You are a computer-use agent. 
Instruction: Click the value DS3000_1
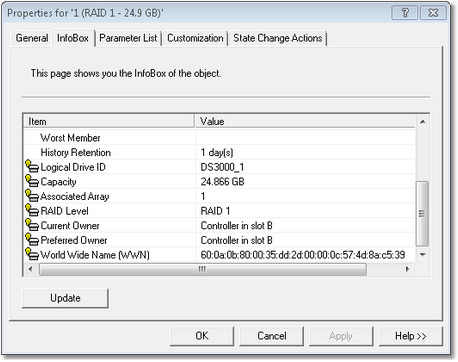[x=222, y=167]
